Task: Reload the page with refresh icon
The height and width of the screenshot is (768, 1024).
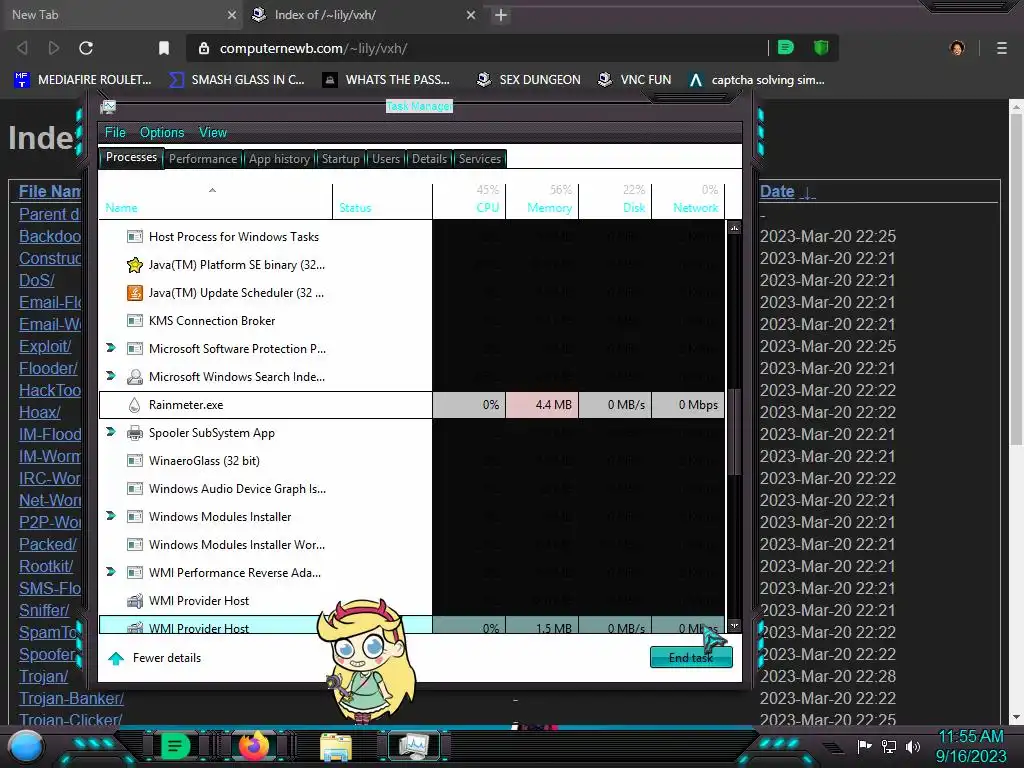Action: (86, 48)
